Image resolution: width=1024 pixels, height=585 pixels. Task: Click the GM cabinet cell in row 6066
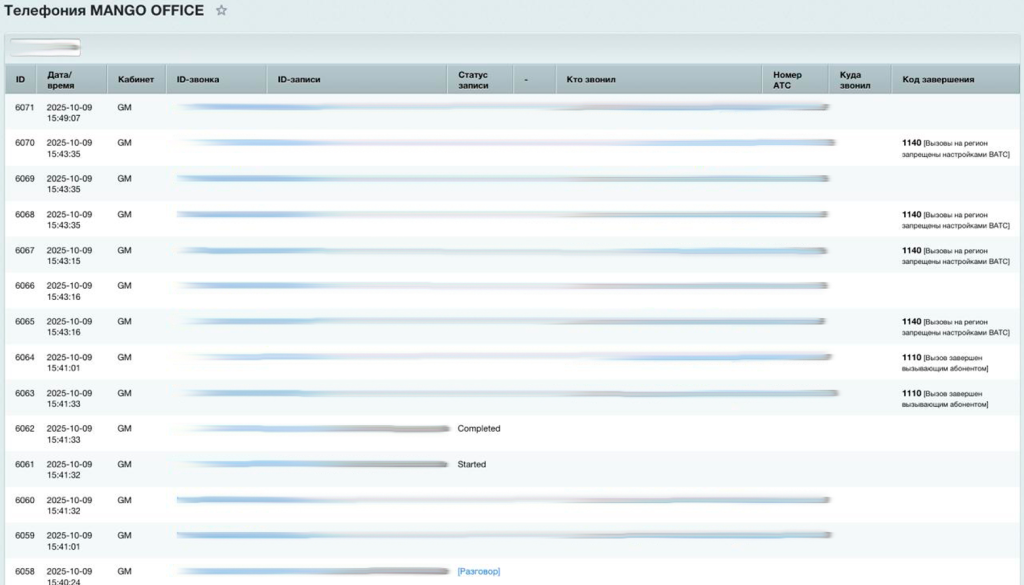point(125,286)
